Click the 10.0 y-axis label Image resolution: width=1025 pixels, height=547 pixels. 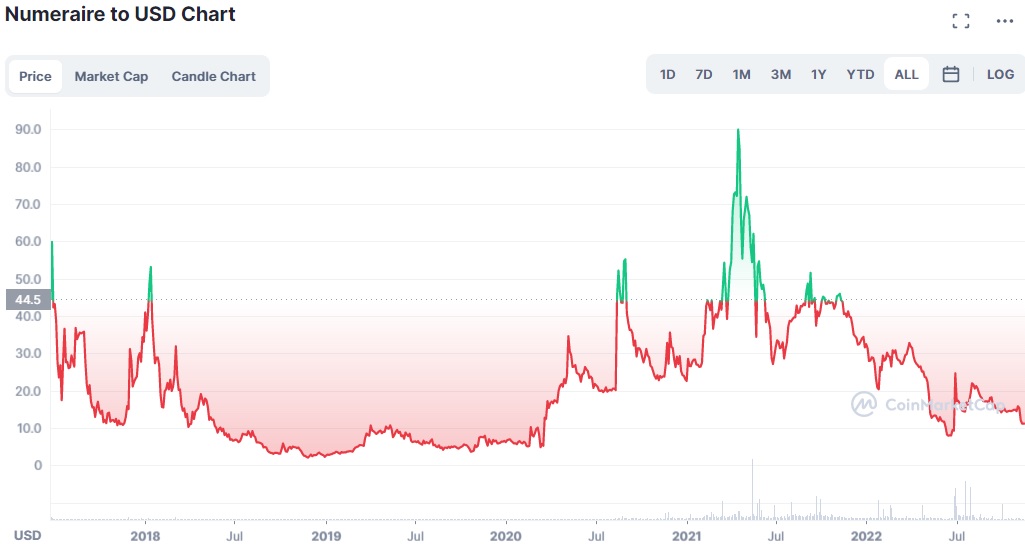tap(28, 429)
